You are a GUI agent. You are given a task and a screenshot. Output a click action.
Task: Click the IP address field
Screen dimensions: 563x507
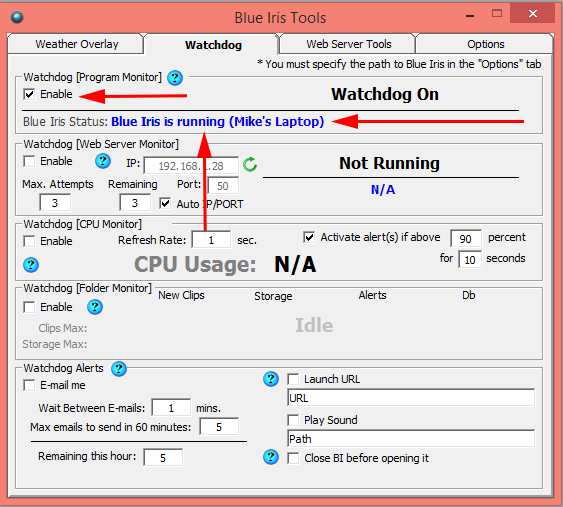[x=191, y=166]
